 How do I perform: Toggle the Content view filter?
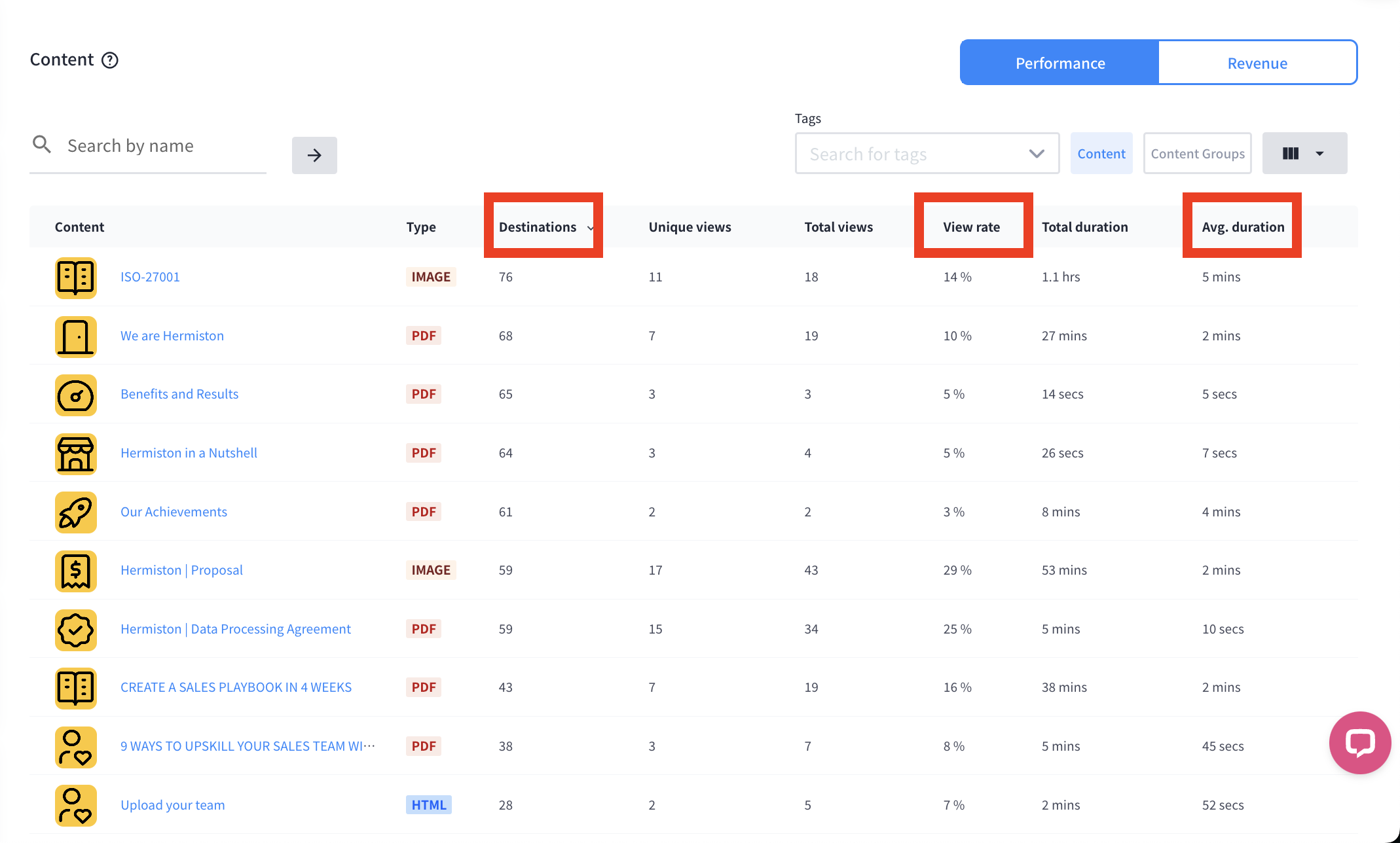click(x=1101, y=154)
